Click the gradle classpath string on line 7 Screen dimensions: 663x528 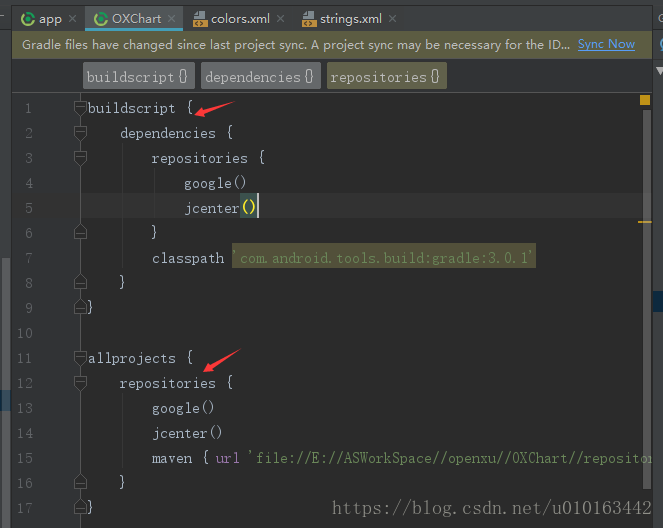(x=384, y=258)
